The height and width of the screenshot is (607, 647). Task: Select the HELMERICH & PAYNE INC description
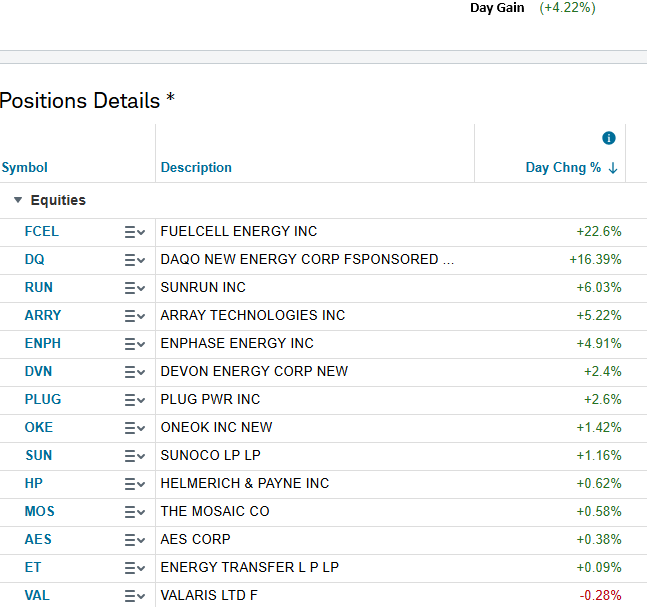click(x=245, y=483)
